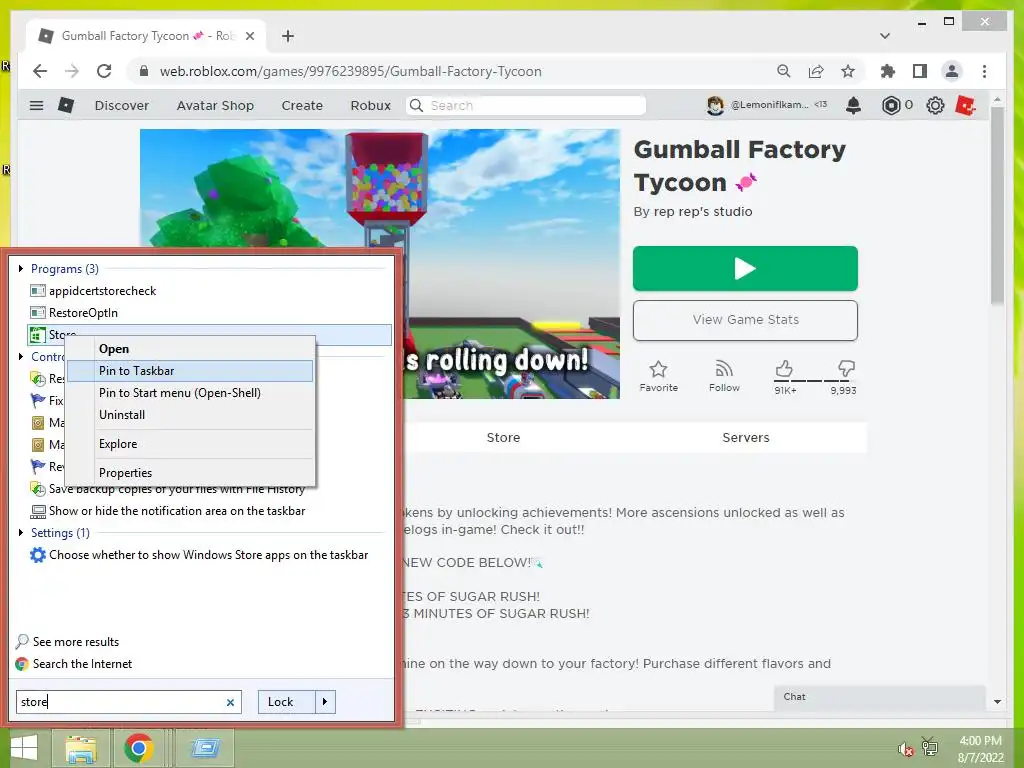Image resolution: width=1024 pixels, height=768 pixels.
Task: Open Create link in Roblox nav
Action: pos(302,105)
